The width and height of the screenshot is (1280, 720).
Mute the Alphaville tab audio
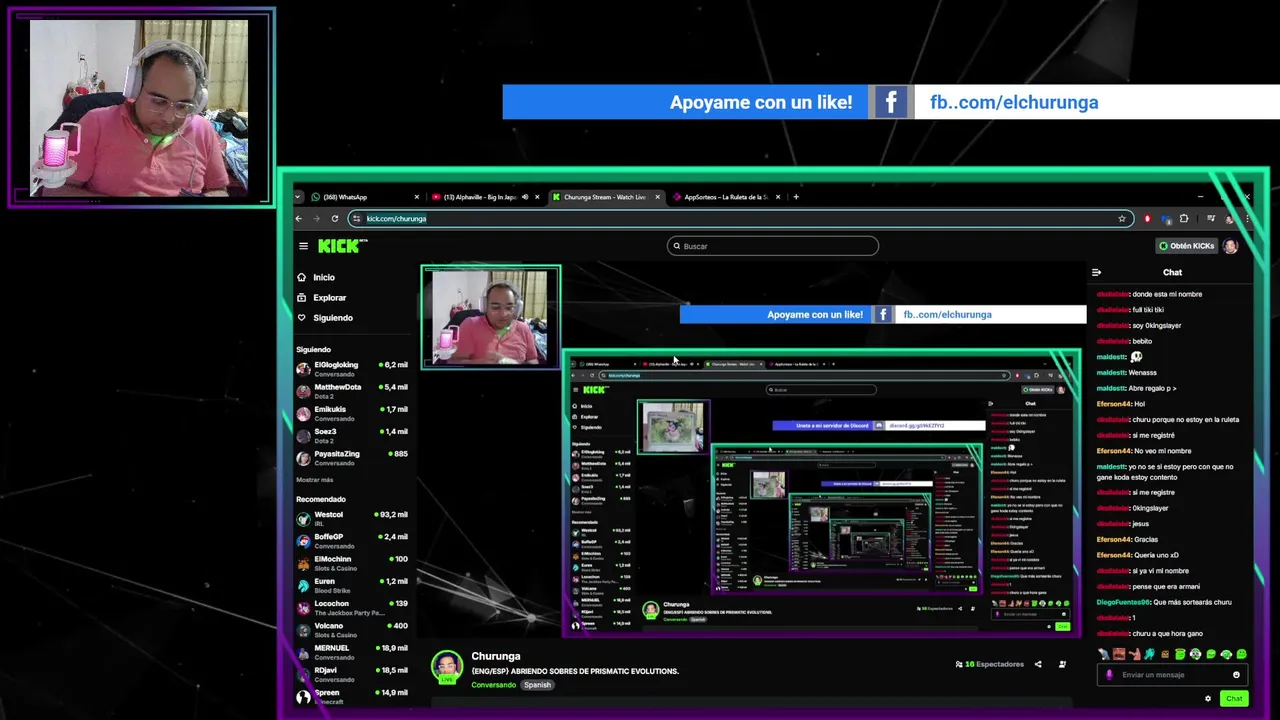(525, 197)
